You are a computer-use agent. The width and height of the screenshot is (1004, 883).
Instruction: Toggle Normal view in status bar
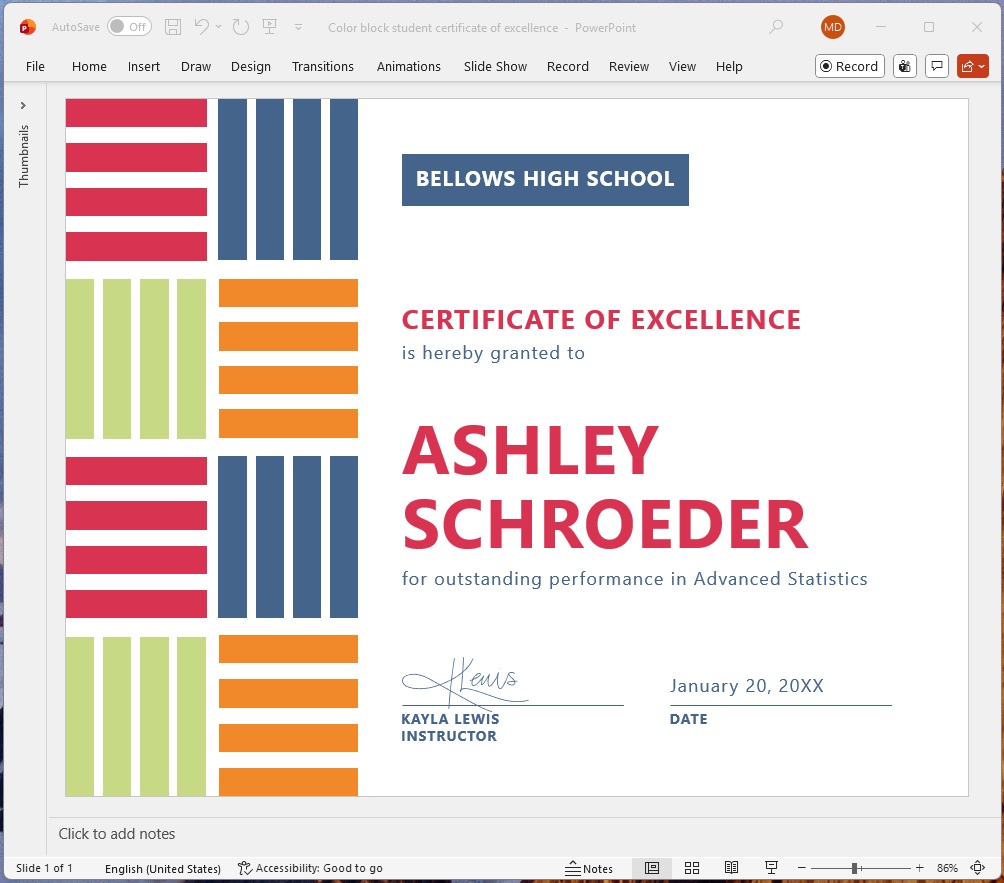(x=652, y=868)
